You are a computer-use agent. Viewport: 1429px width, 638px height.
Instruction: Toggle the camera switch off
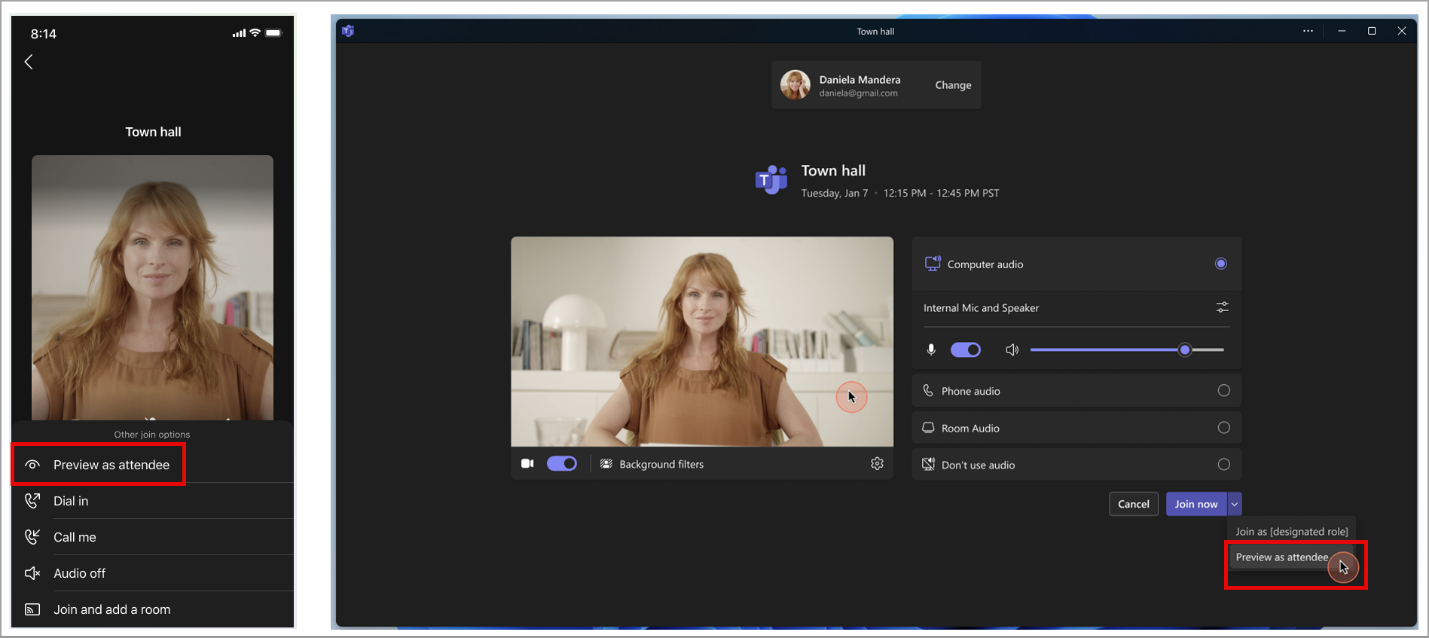[562, 464]
